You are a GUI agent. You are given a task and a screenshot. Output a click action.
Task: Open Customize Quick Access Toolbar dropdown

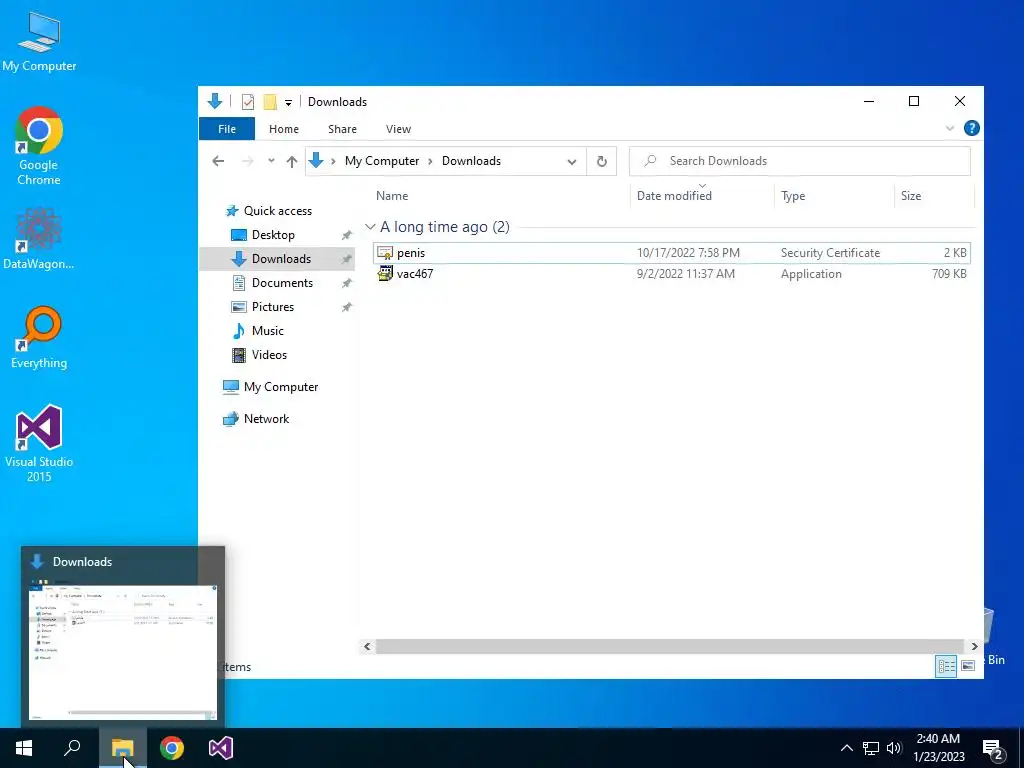pyautogui.click(x=288, y=103)
